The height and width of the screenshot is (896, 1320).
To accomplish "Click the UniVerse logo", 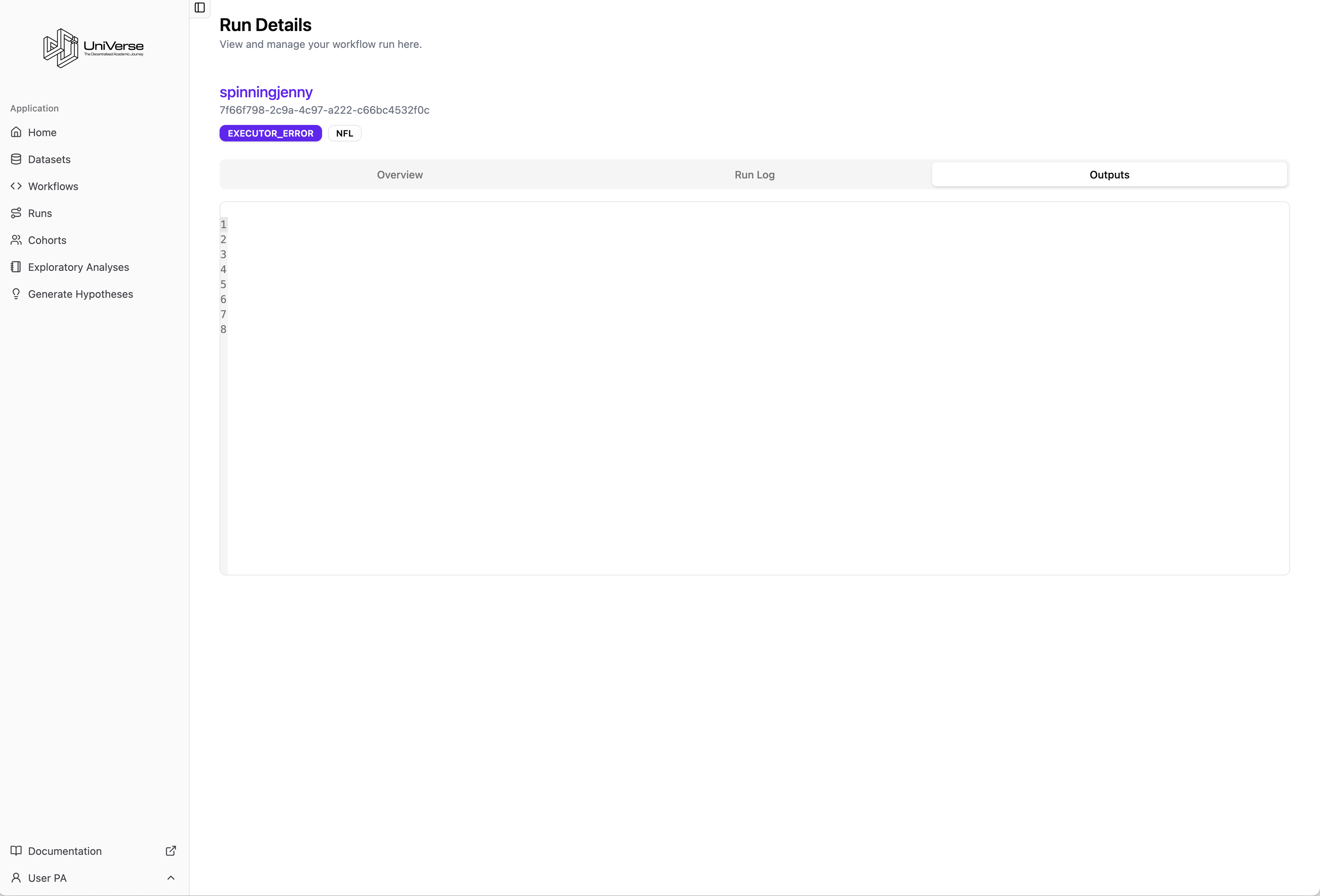I will pyautogui.click(x=94, y=48).
